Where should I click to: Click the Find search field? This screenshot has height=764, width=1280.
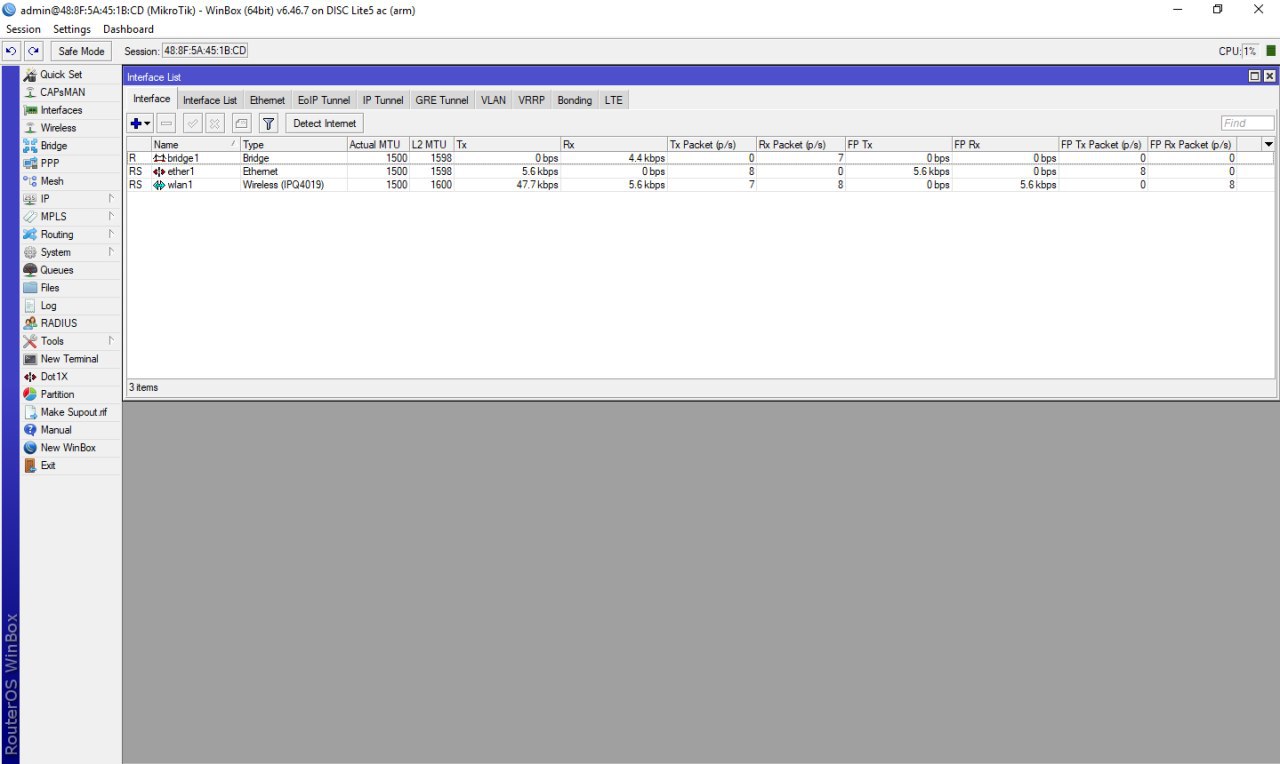point(1247,123)
